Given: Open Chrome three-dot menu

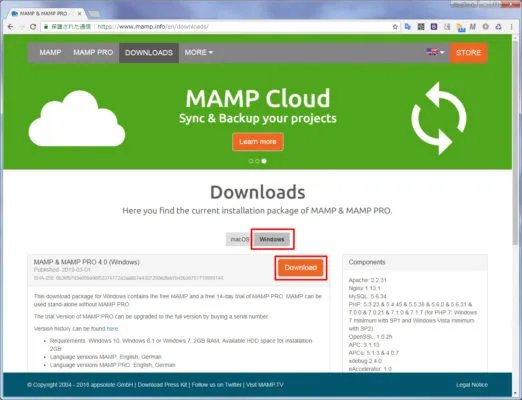Looking at the screenshot, I should coord(511,27).
